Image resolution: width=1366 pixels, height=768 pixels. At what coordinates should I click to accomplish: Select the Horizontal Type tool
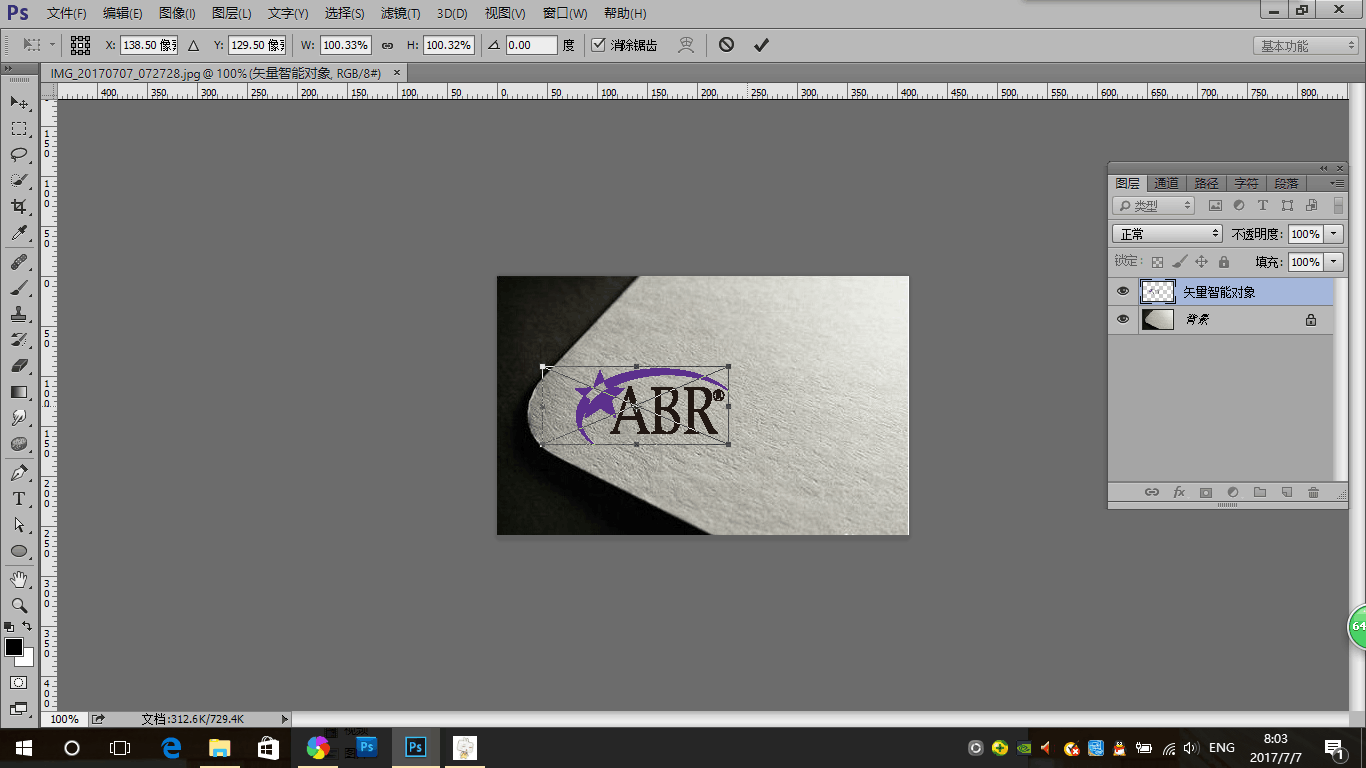pyautogui.click(x=19, y=498)
